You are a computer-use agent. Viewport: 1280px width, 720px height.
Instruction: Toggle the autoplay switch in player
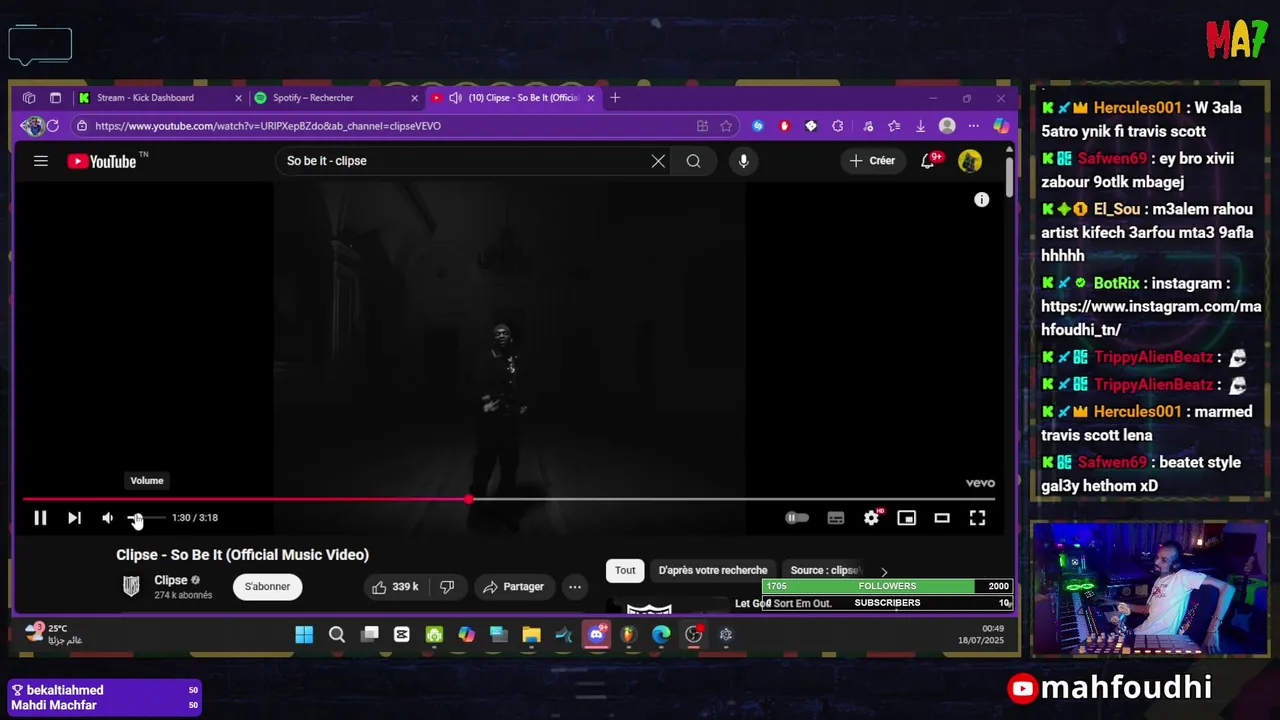click(797, 518)
